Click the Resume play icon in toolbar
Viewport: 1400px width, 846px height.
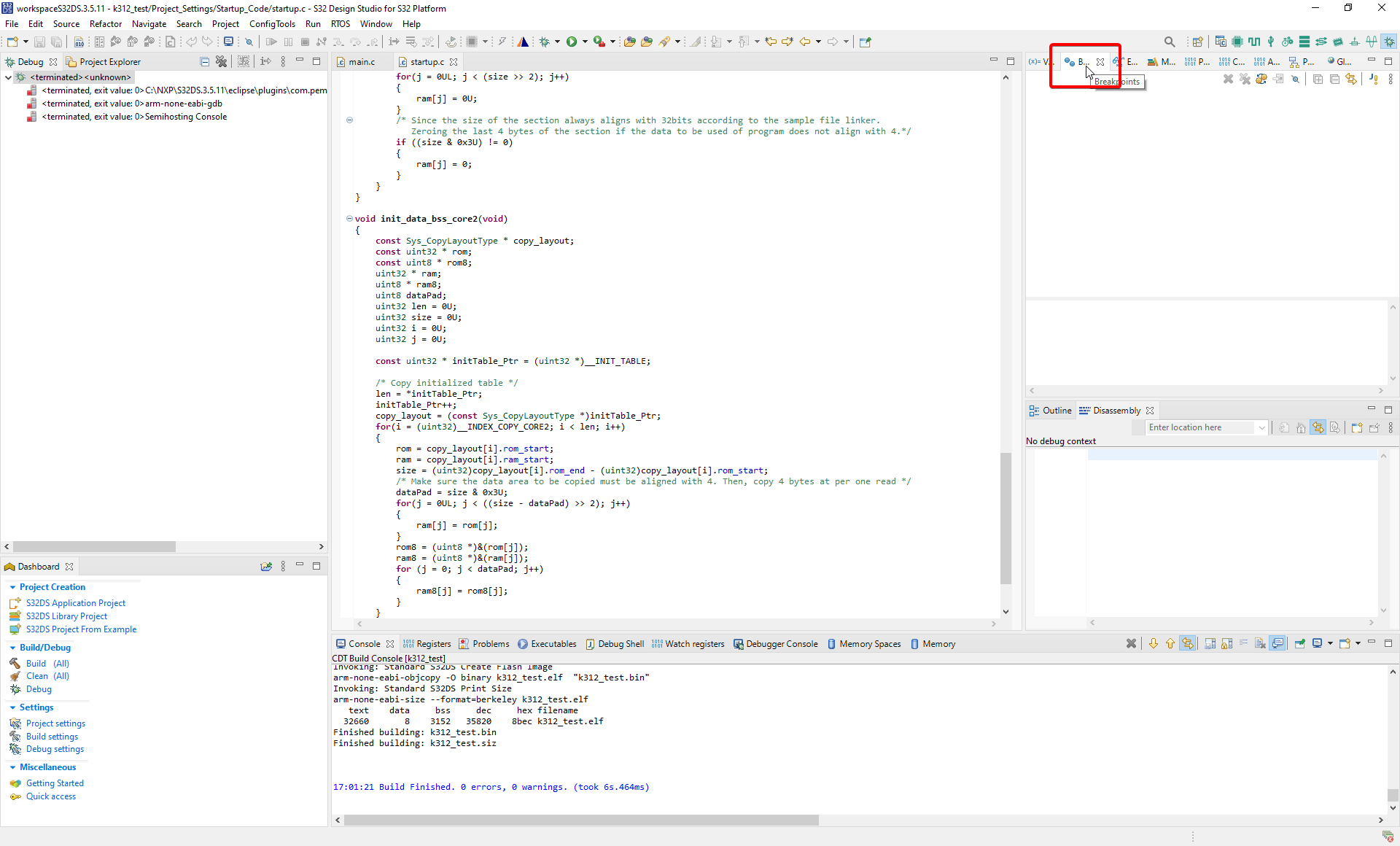coord(271,42)
